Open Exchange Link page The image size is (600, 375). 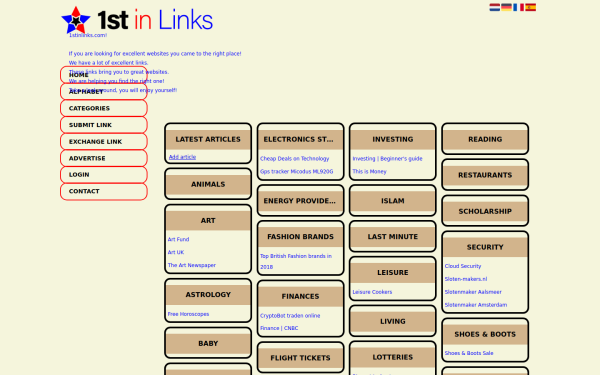click(104, 142)
